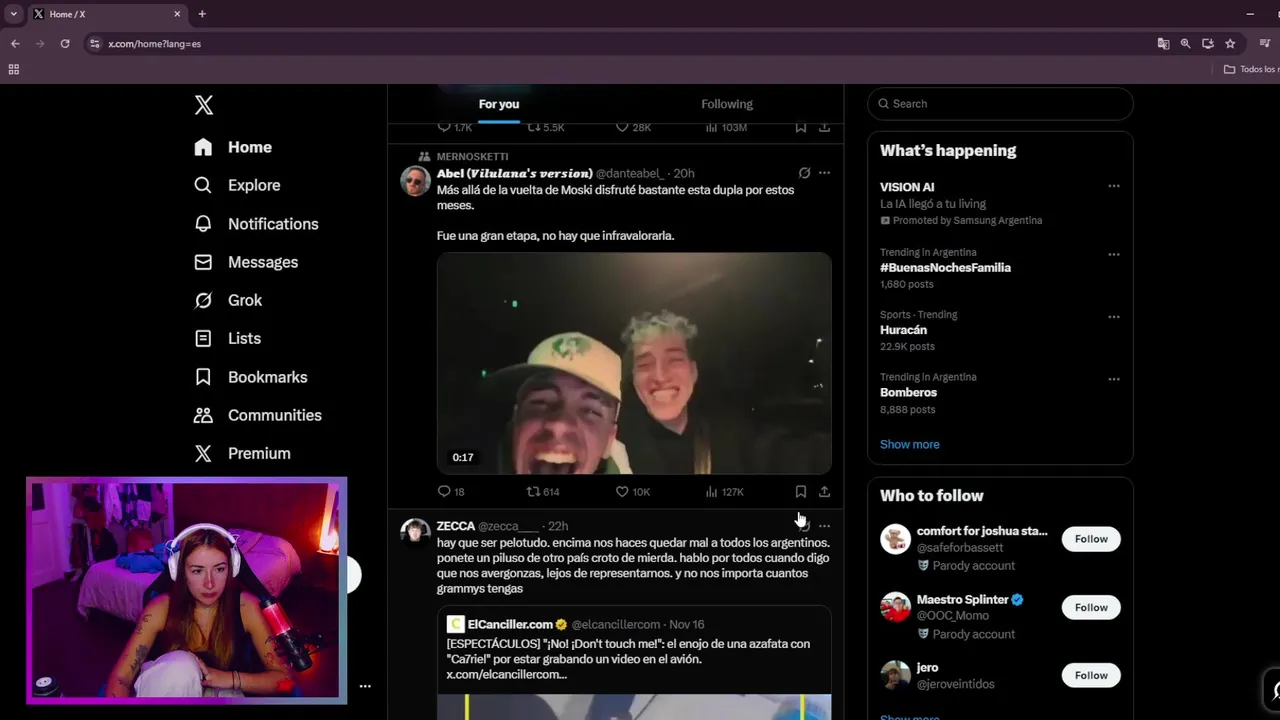Open the quoted ElCanciller.com post

(x=634, y=662)
